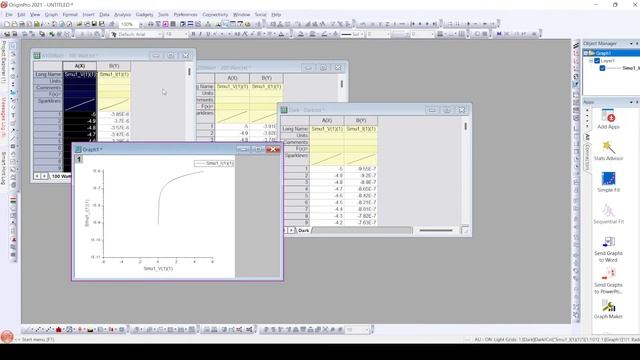Select the 100 Watt sheet tab
This screenshot has height=360, width=640.
coord(61,176)
